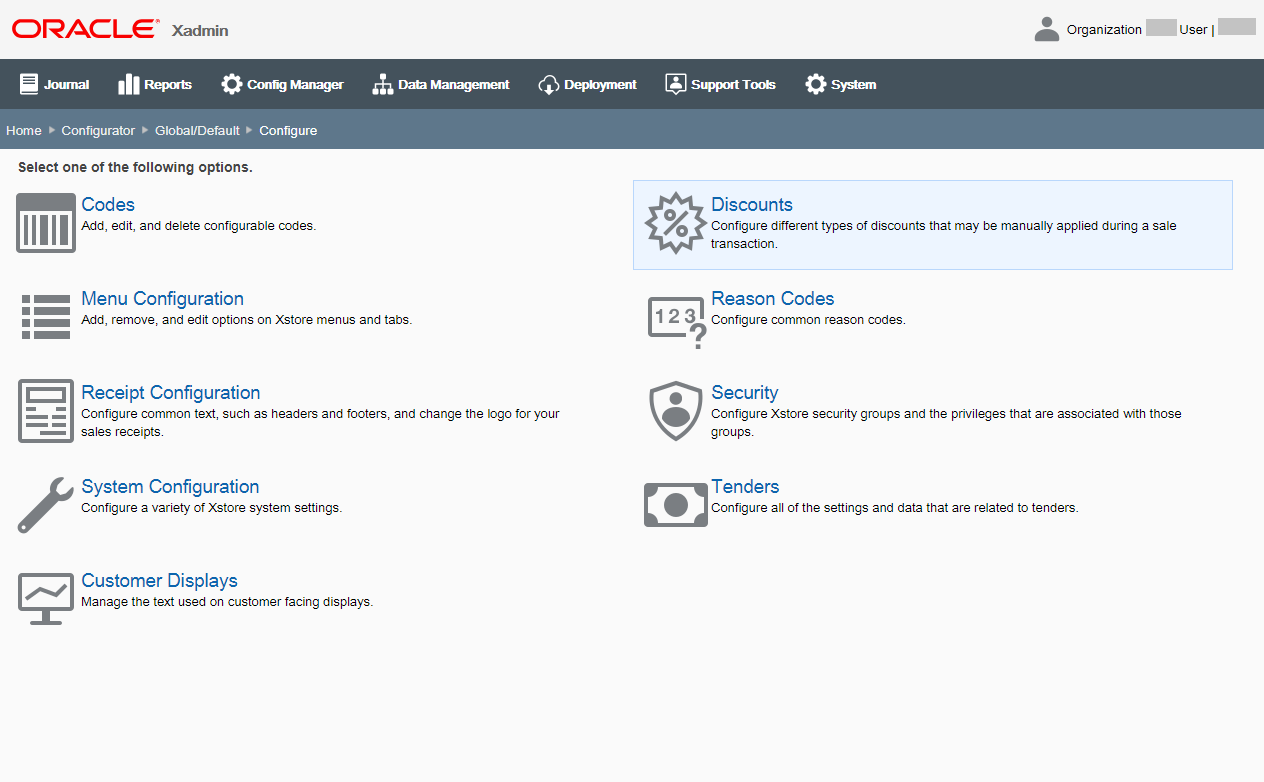Open the Data Management menu

click(x=440, y=84)
